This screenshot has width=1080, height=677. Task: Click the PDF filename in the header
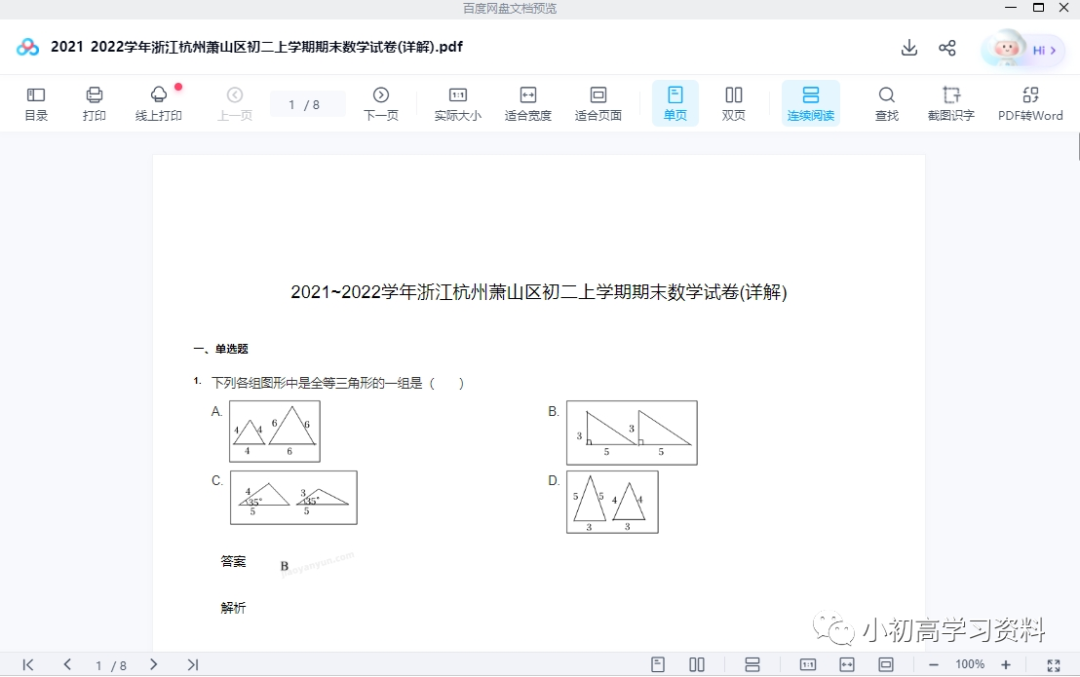click(256, 47)
